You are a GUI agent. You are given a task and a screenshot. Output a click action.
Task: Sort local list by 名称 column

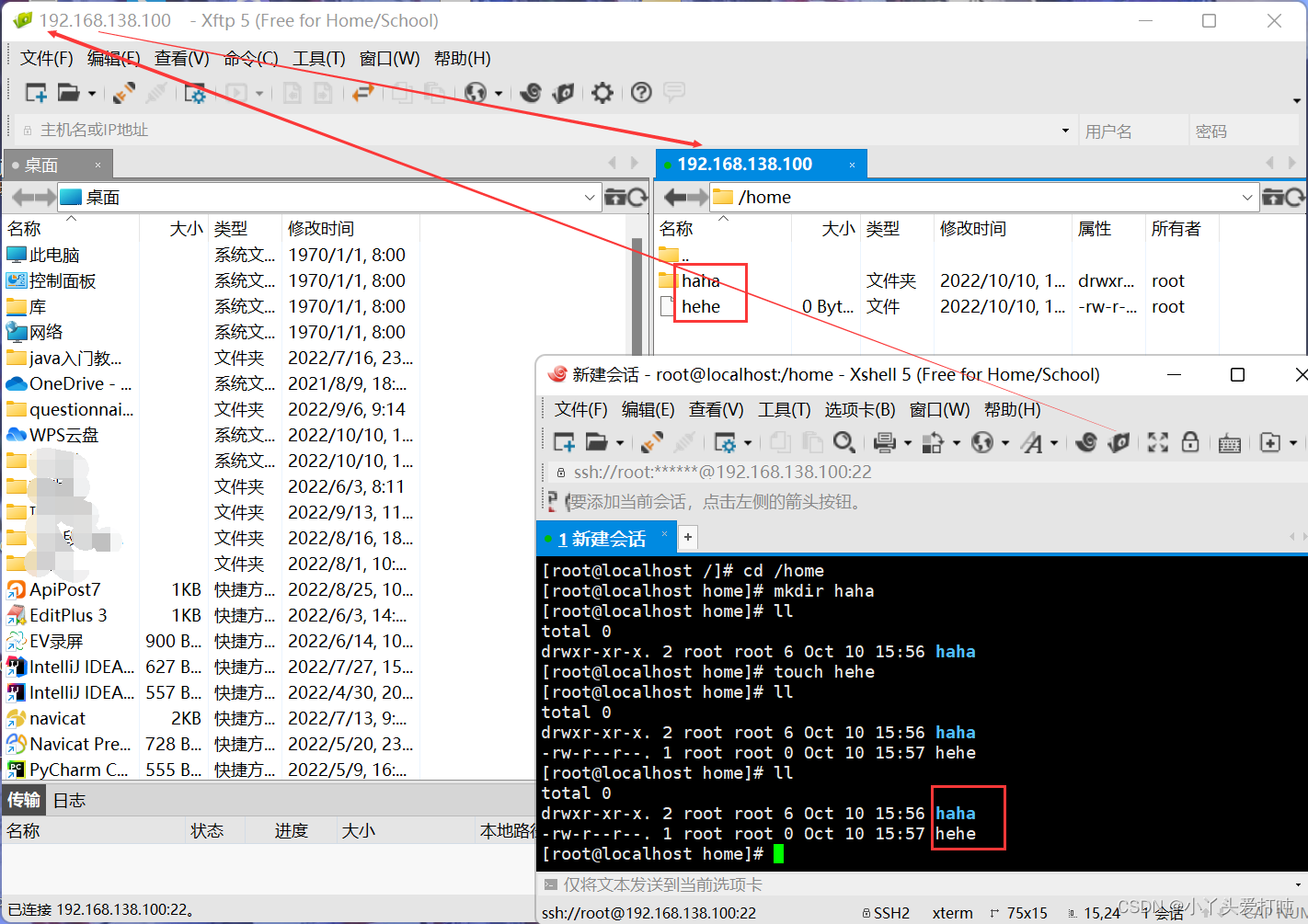pyautogui.click(x=70, y=229)
